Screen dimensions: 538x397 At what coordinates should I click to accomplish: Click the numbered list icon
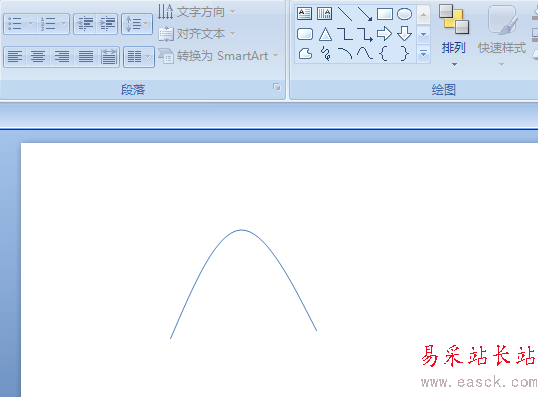48,24
